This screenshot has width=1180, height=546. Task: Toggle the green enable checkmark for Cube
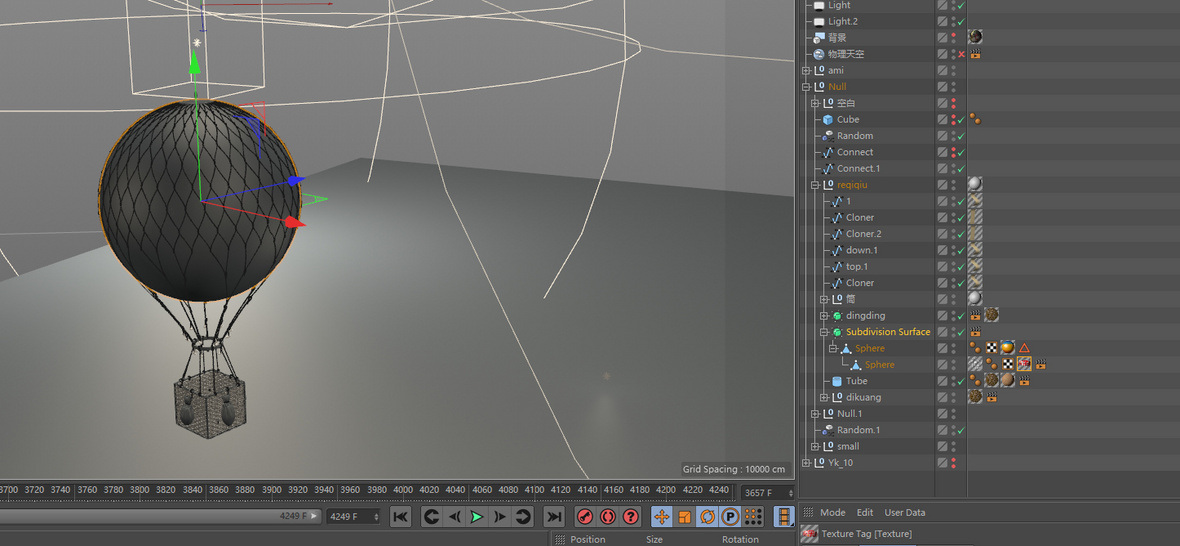coord(961,120)
